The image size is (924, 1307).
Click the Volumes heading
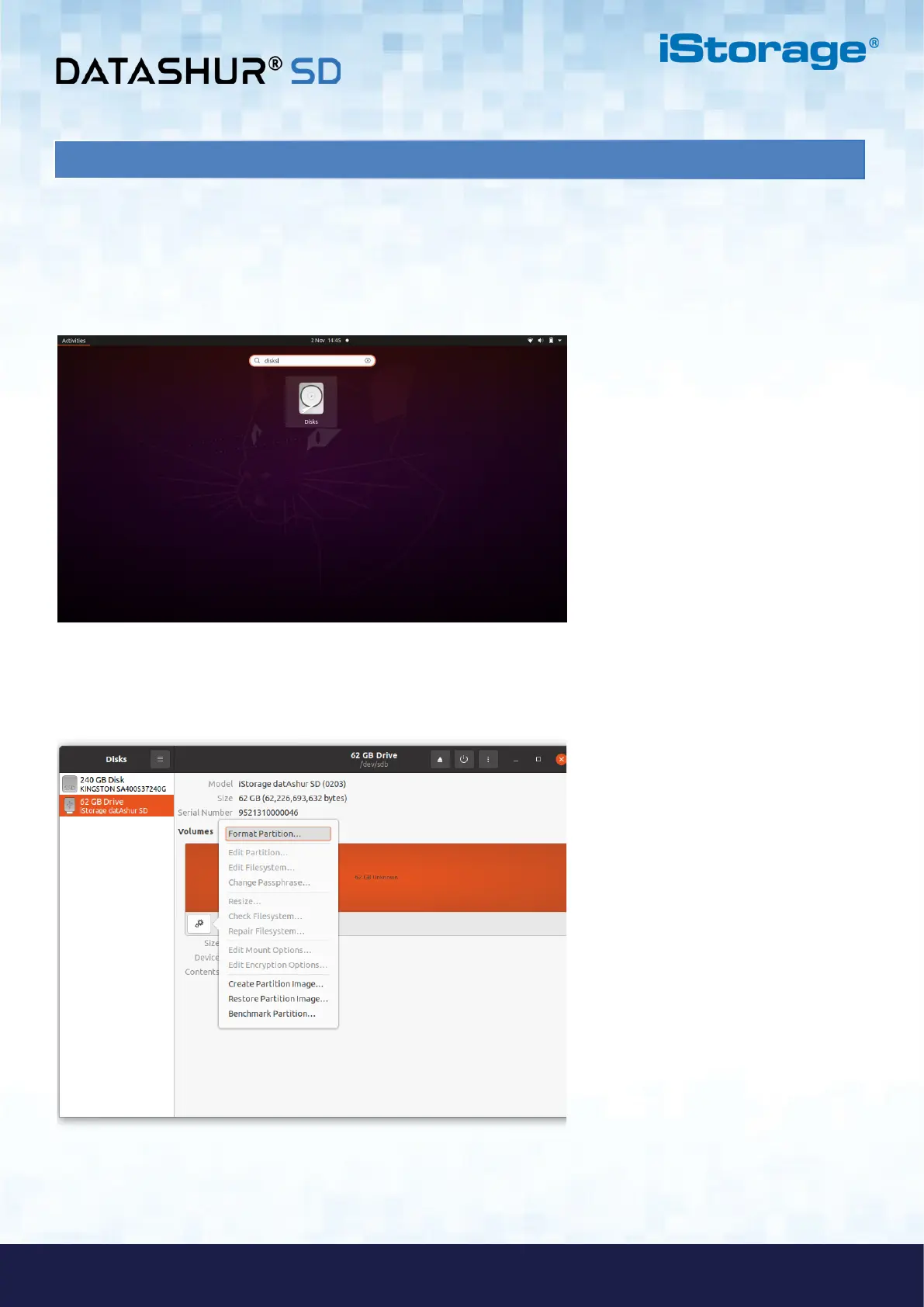tap(196, 831)
